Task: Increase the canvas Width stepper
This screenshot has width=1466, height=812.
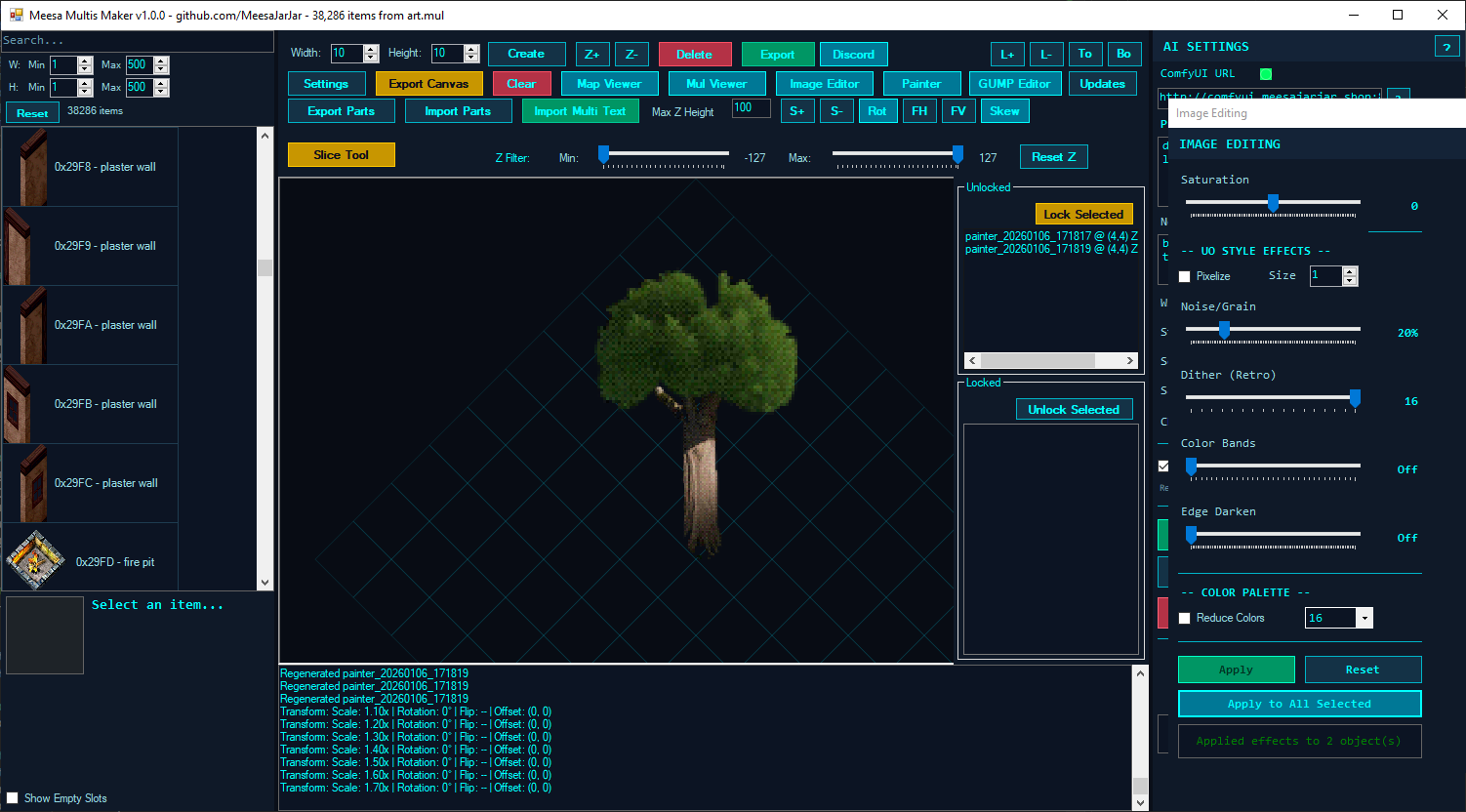Action: (371, 49)
